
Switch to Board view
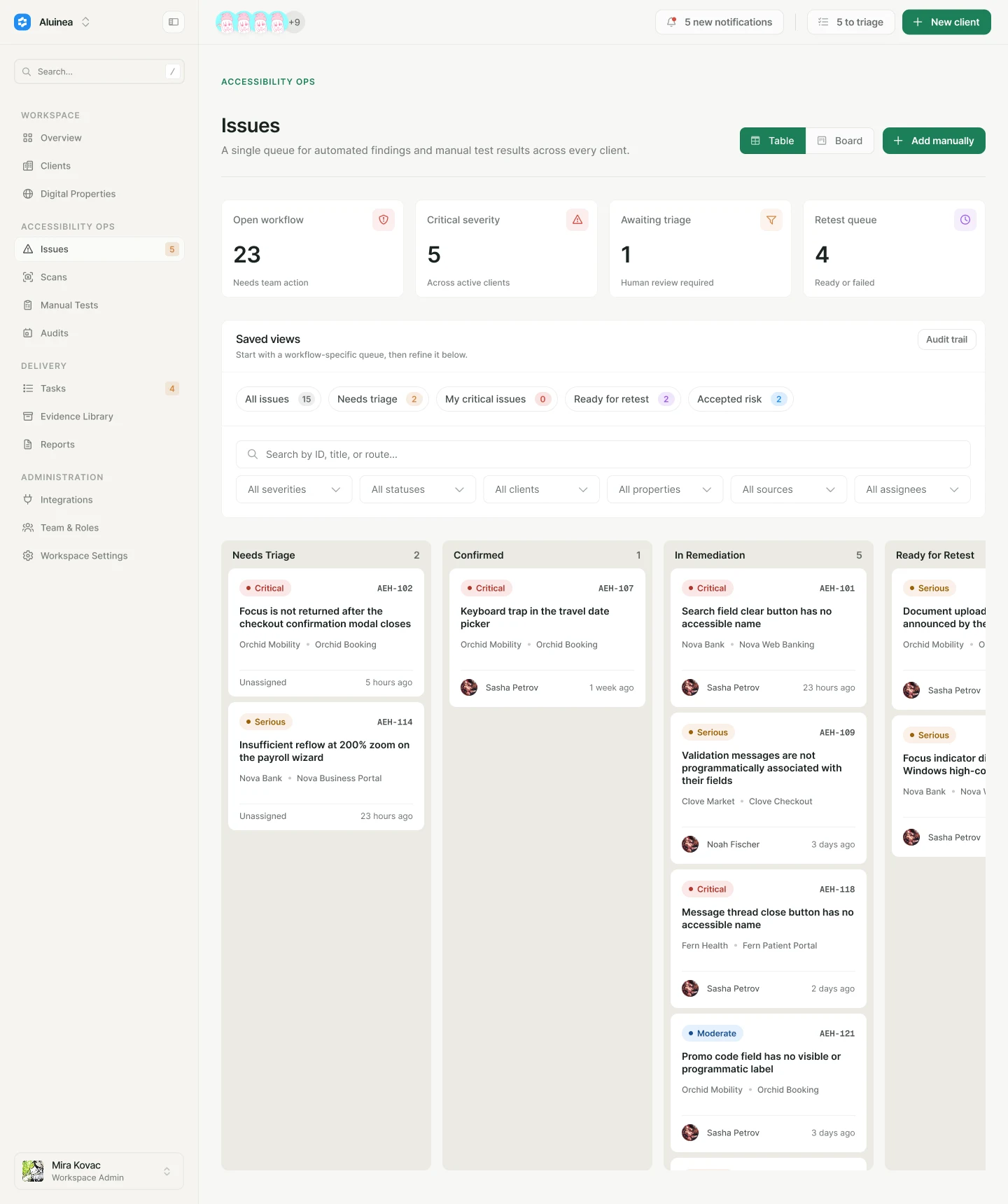click(840, 141)
